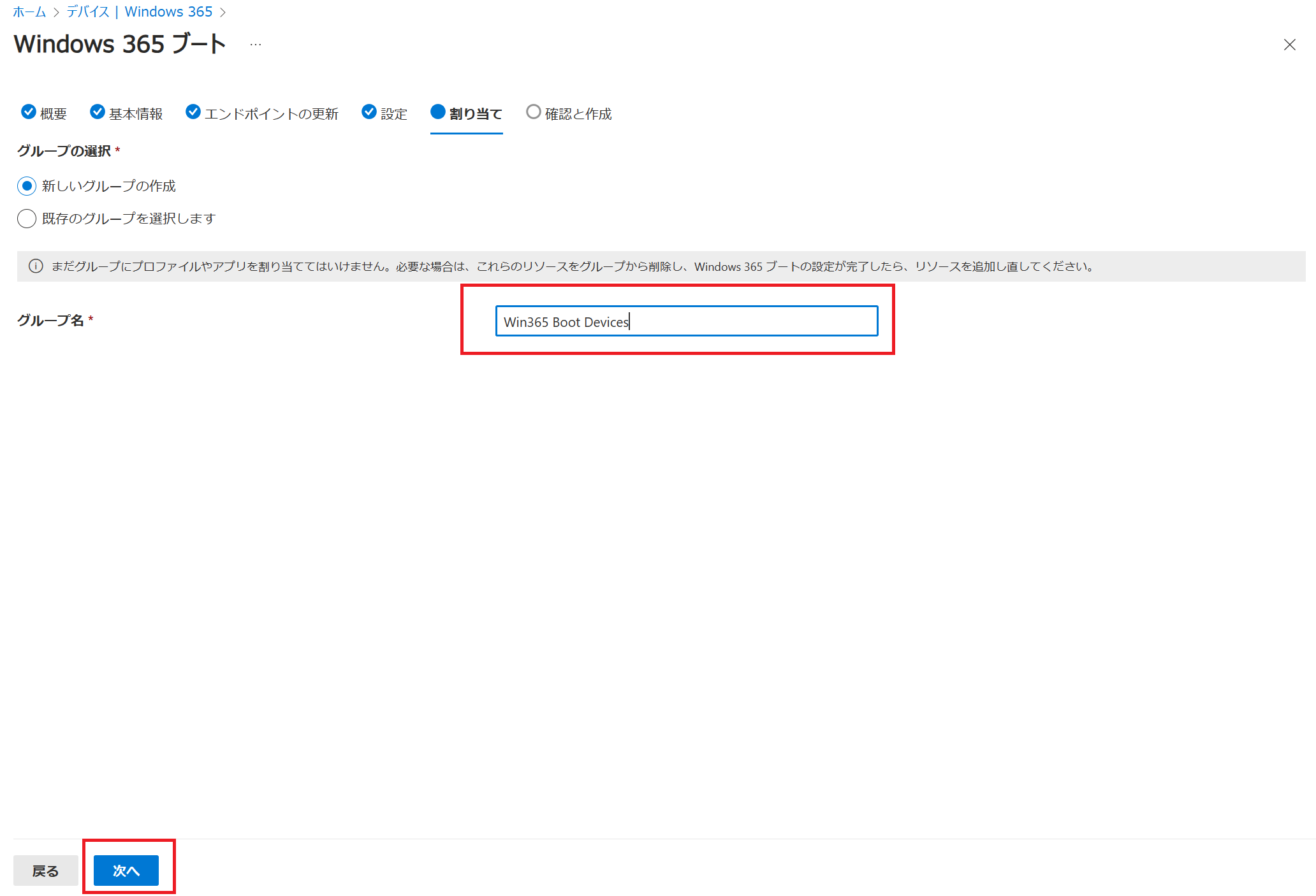Image resolution: width=1316 pixels, height=896 pixels.
Task: Open the デバイス | Windows 365 breadcrumb
Action: point(139,11)
